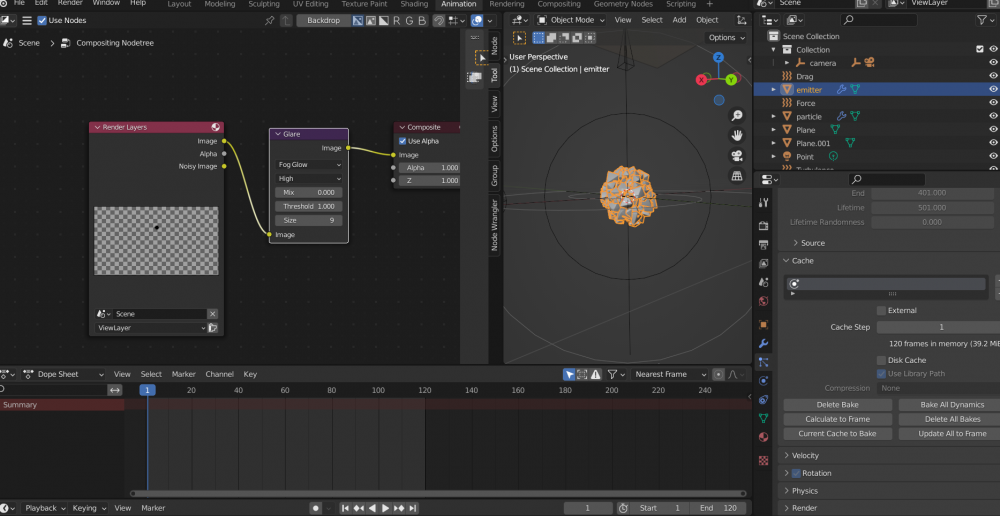The width and height of the screenshot is (1000, 516).
Task: Open the Glare type Fog Glow dropdown
Action: [x=309, y=165]
